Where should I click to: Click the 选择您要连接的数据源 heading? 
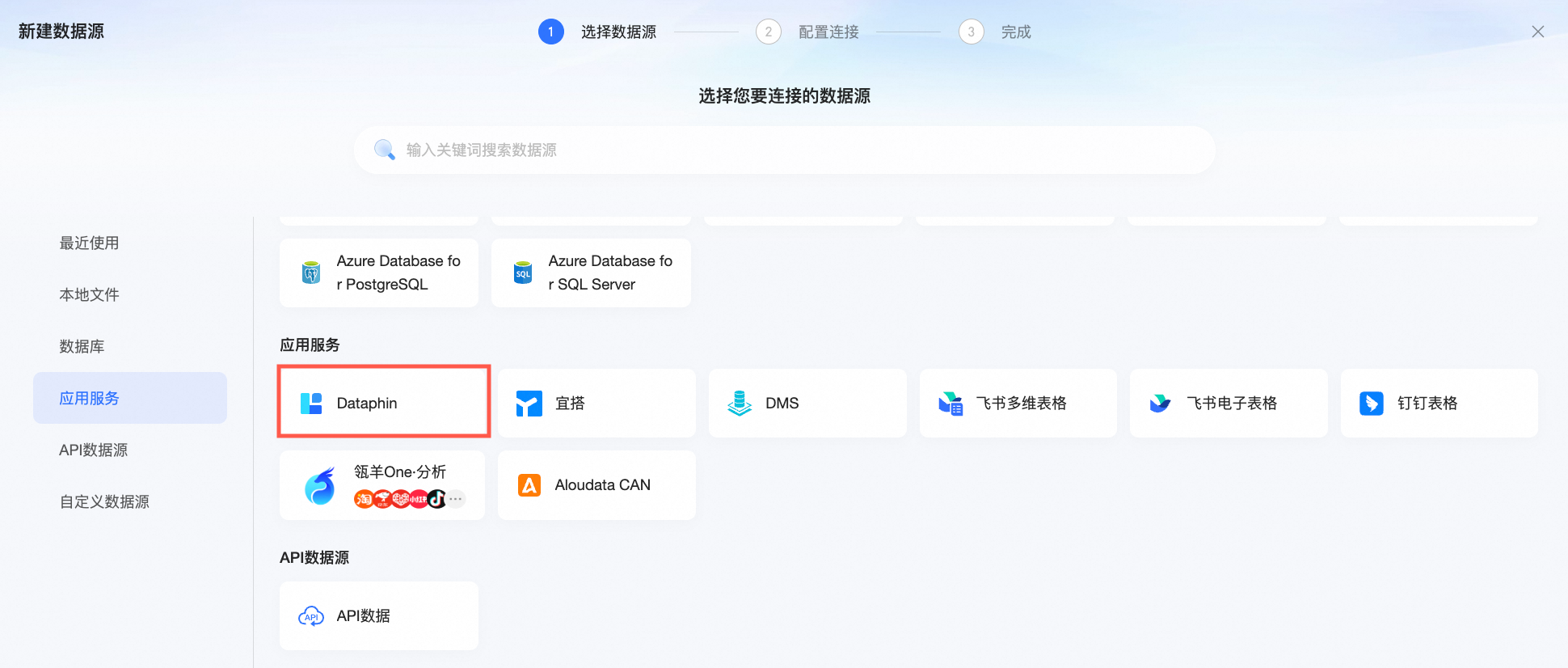point(785,96)
